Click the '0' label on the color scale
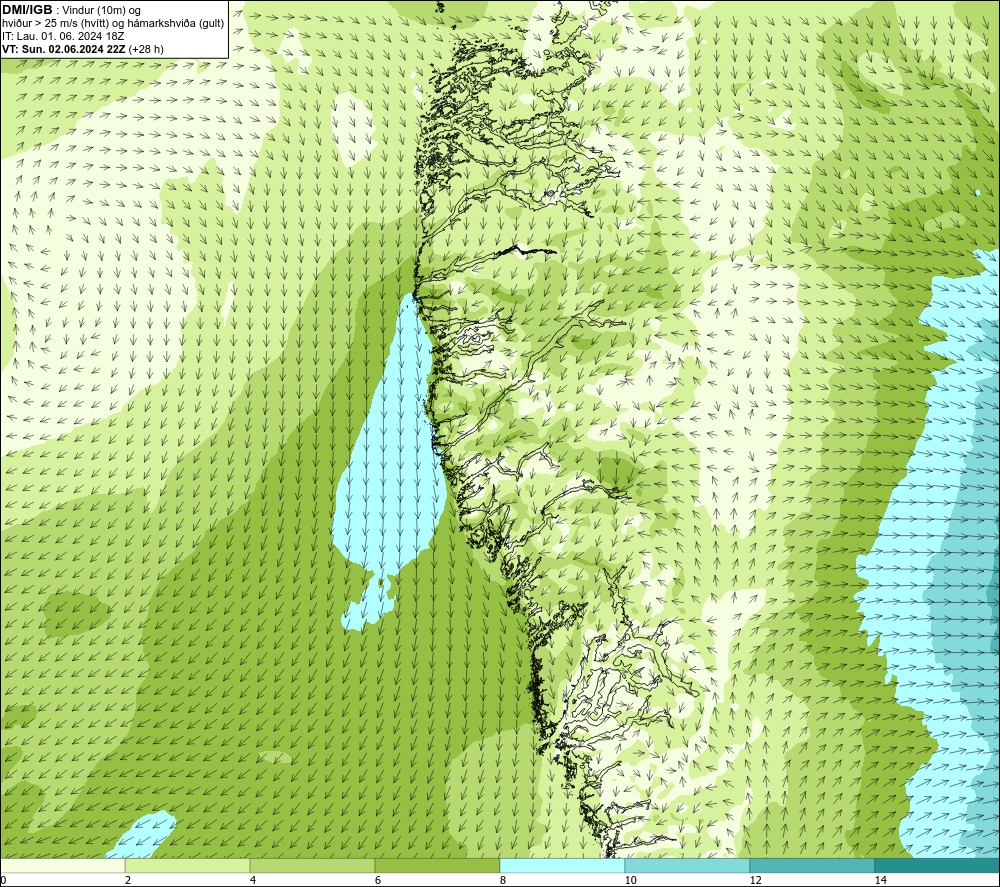1000x887 pixels. 3,880
